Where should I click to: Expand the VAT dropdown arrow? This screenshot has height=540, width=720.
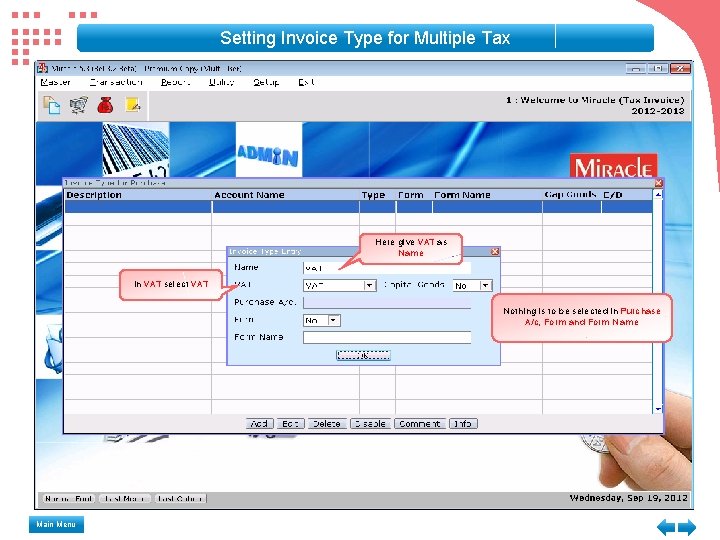(370, 285)
